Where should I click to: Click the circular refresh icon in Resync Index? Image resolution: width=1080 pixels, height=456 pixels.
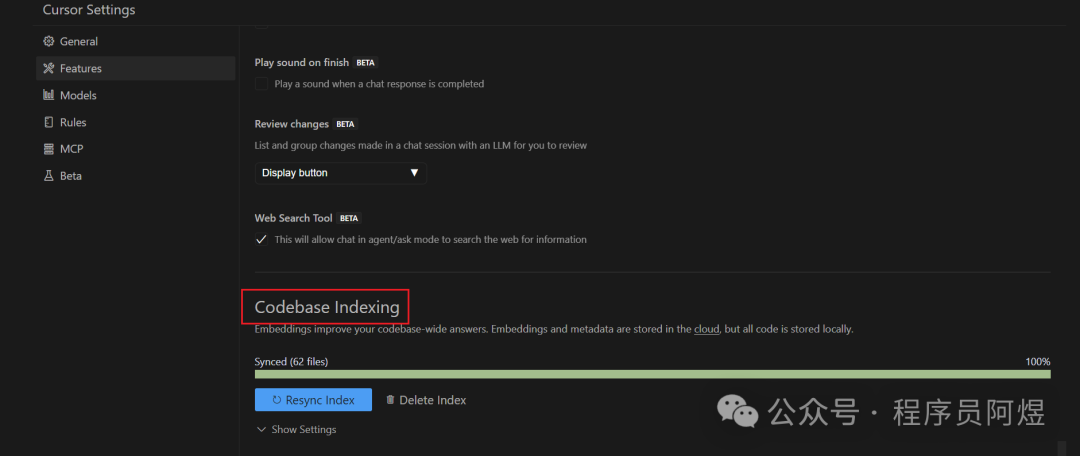[275, 400]
